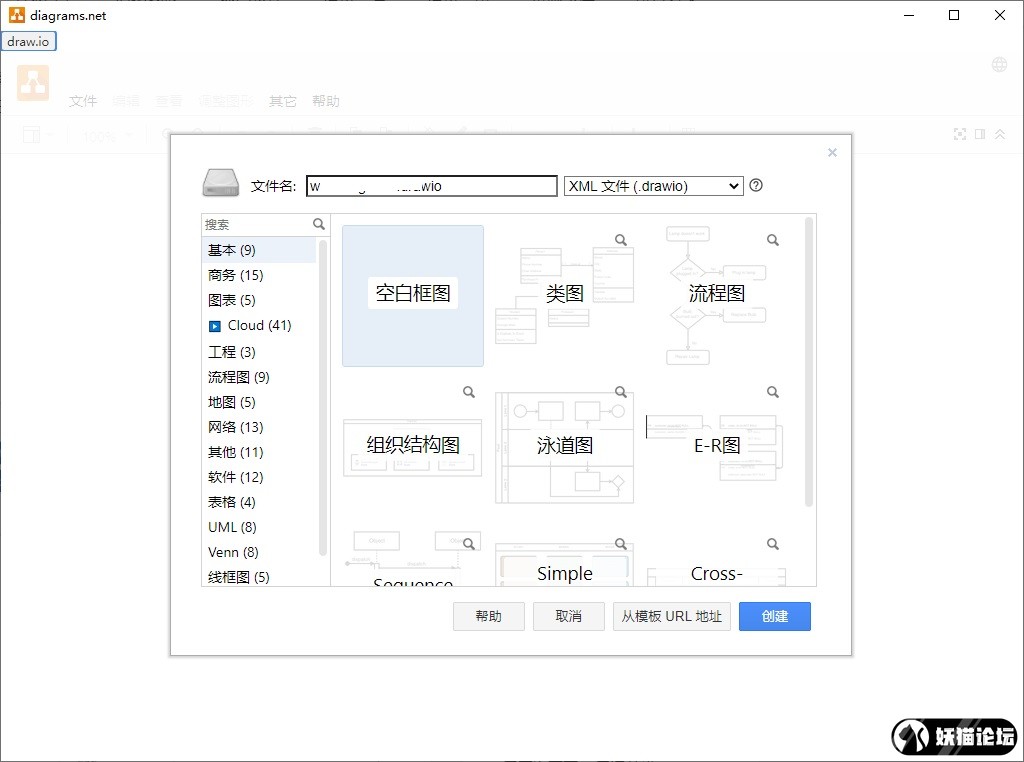Select the 商务 (15) category

click(259, 275)
